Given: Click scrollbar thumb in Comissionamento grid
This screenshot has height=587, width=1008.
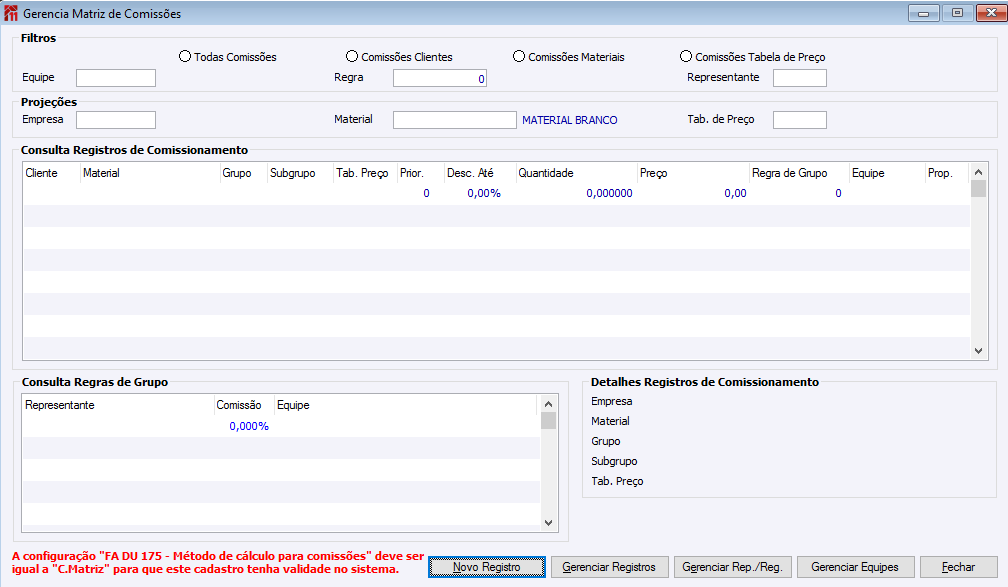Looking at the screenshot, I should click(x=978, y=188).
